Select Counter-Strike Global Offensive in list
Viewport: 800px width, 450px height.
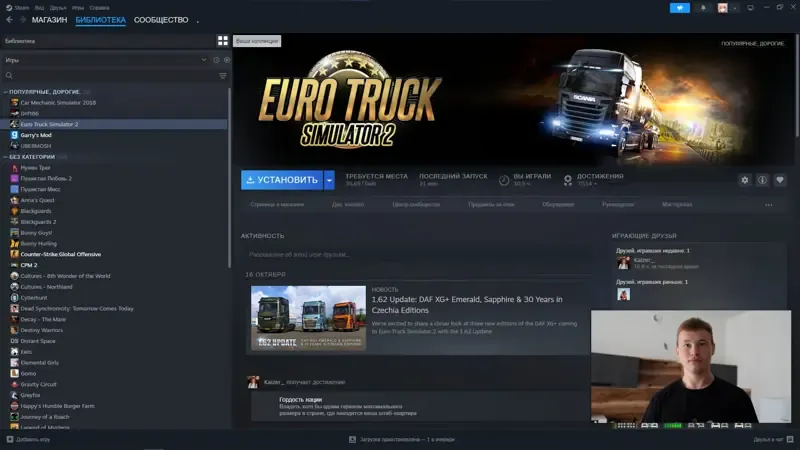(61, 254)
